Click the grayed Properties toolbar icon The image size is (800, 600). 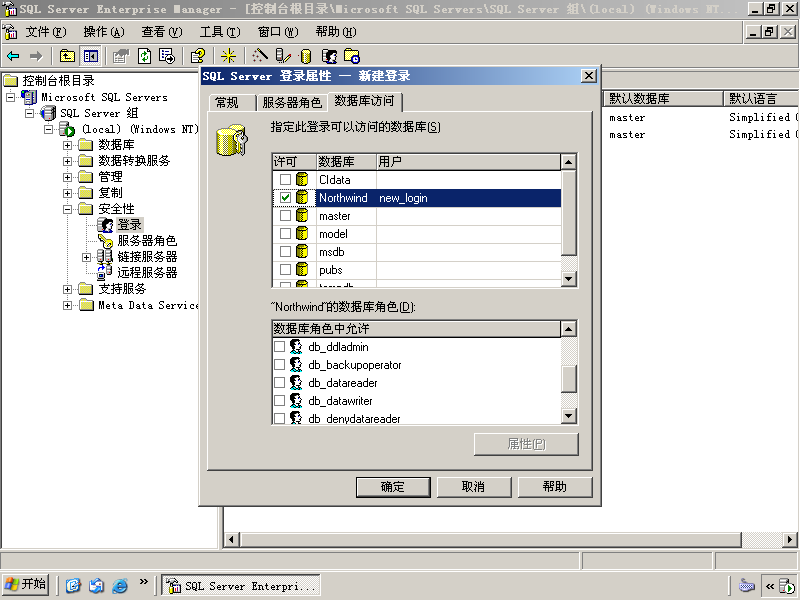(x=121, y=56)
